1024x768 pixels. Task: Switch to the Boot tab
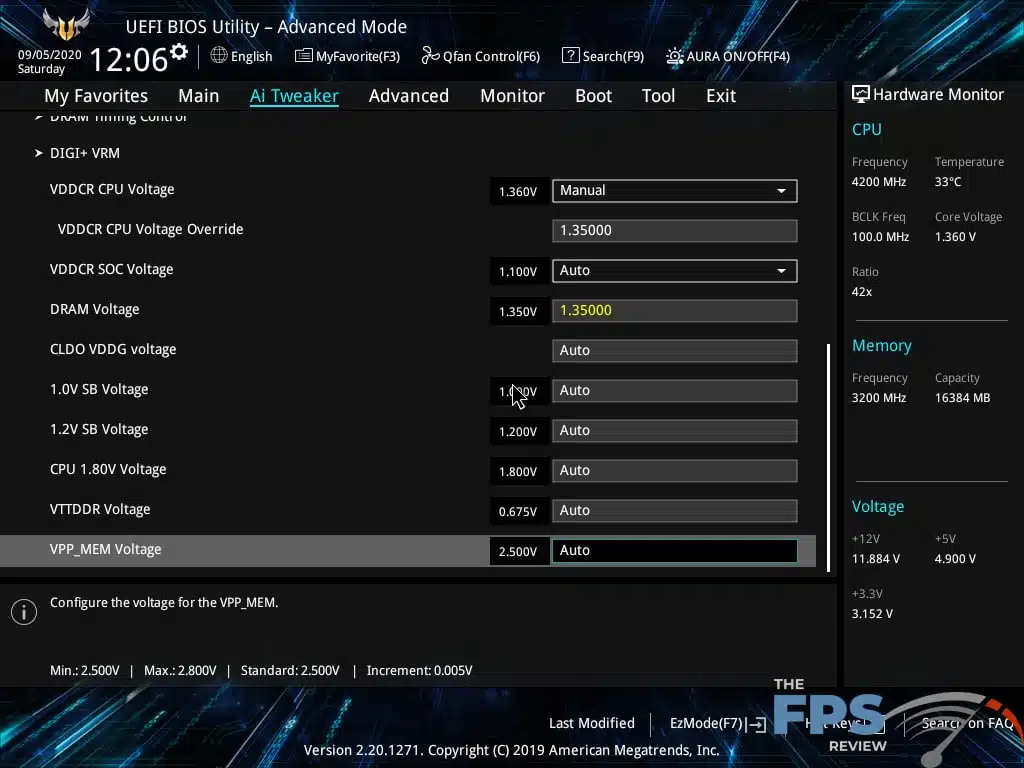pyautogui.click(x=594, y=96)
